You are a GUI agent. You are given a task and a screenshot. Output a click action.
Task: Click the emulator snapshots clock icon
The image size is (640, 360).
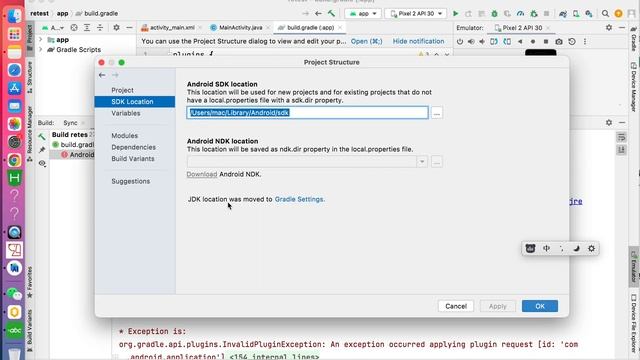[x=572, y=42]
